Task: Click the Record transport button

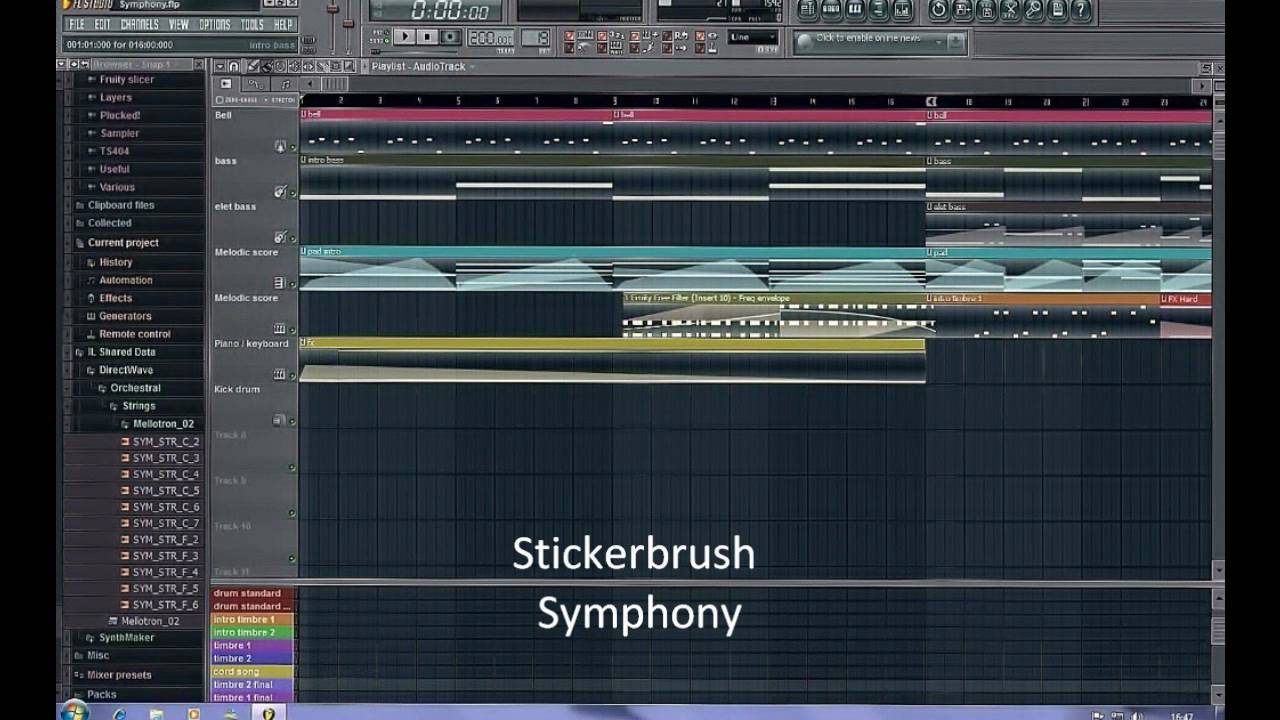Action: [450, 37]
